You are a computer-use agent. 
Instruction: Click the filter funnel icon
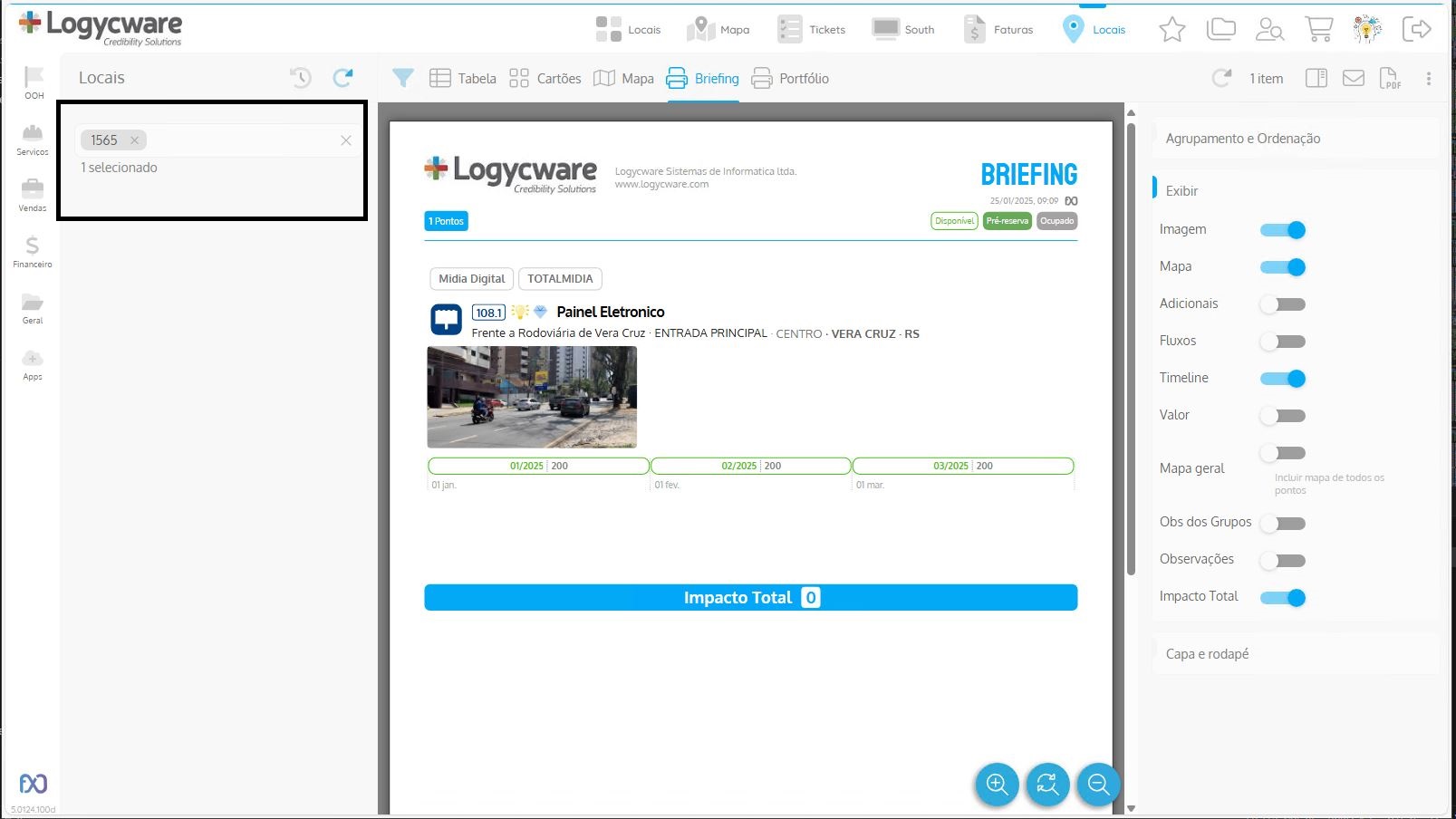coord(403,79)
